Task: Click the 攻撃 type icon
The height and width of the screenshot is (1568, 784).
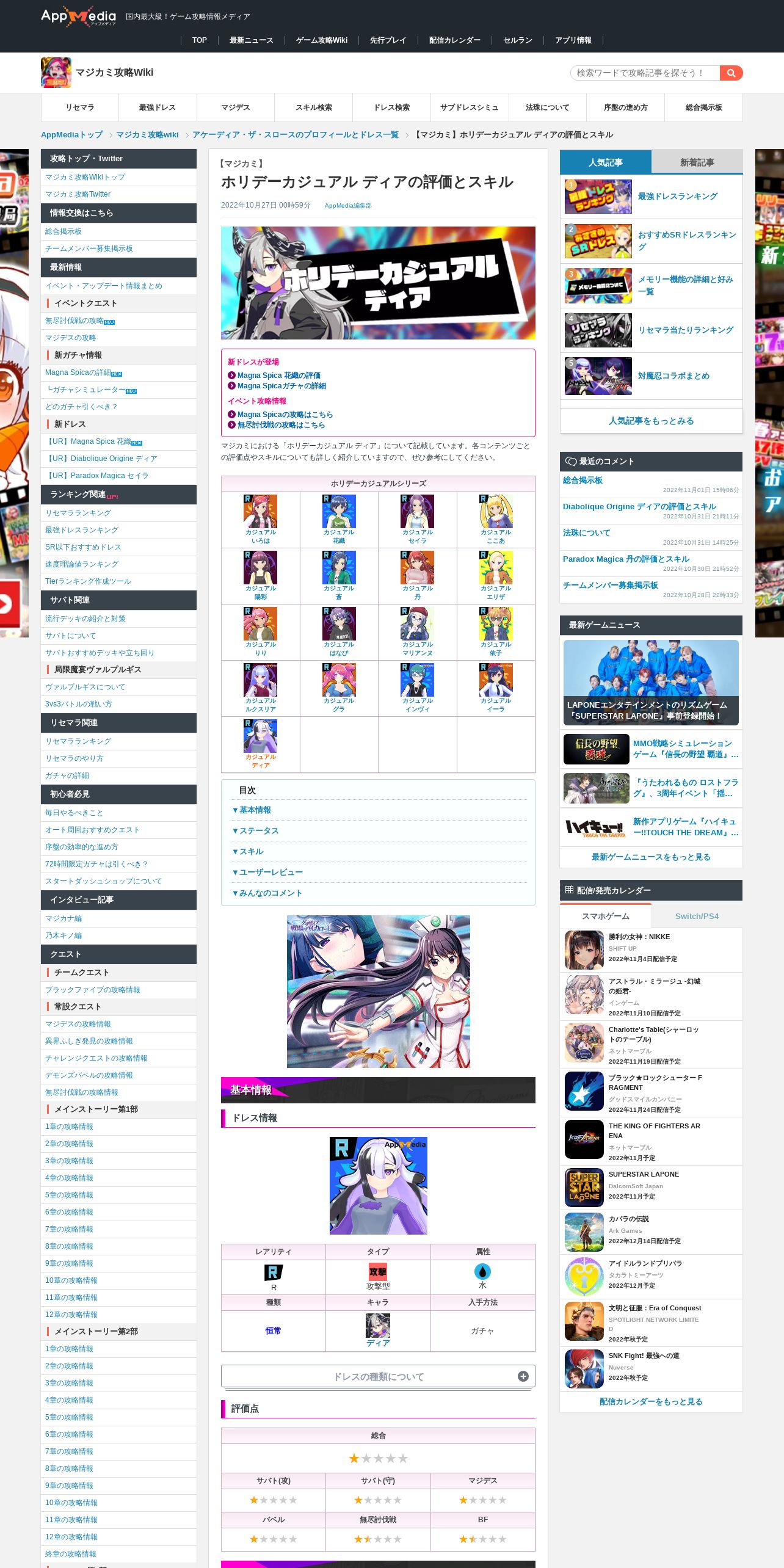Action: 378,1272
